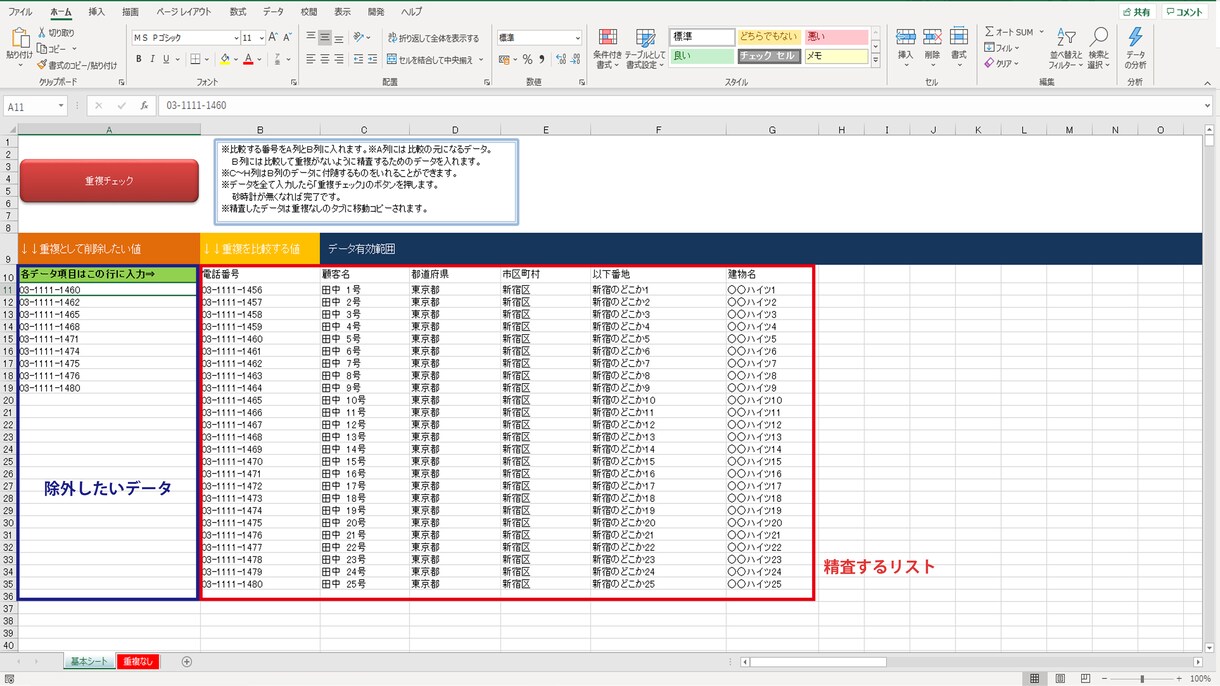The image size is (1220, 686).
Task: Click the Format cells (書式) icon
Action: click(958, 37)
